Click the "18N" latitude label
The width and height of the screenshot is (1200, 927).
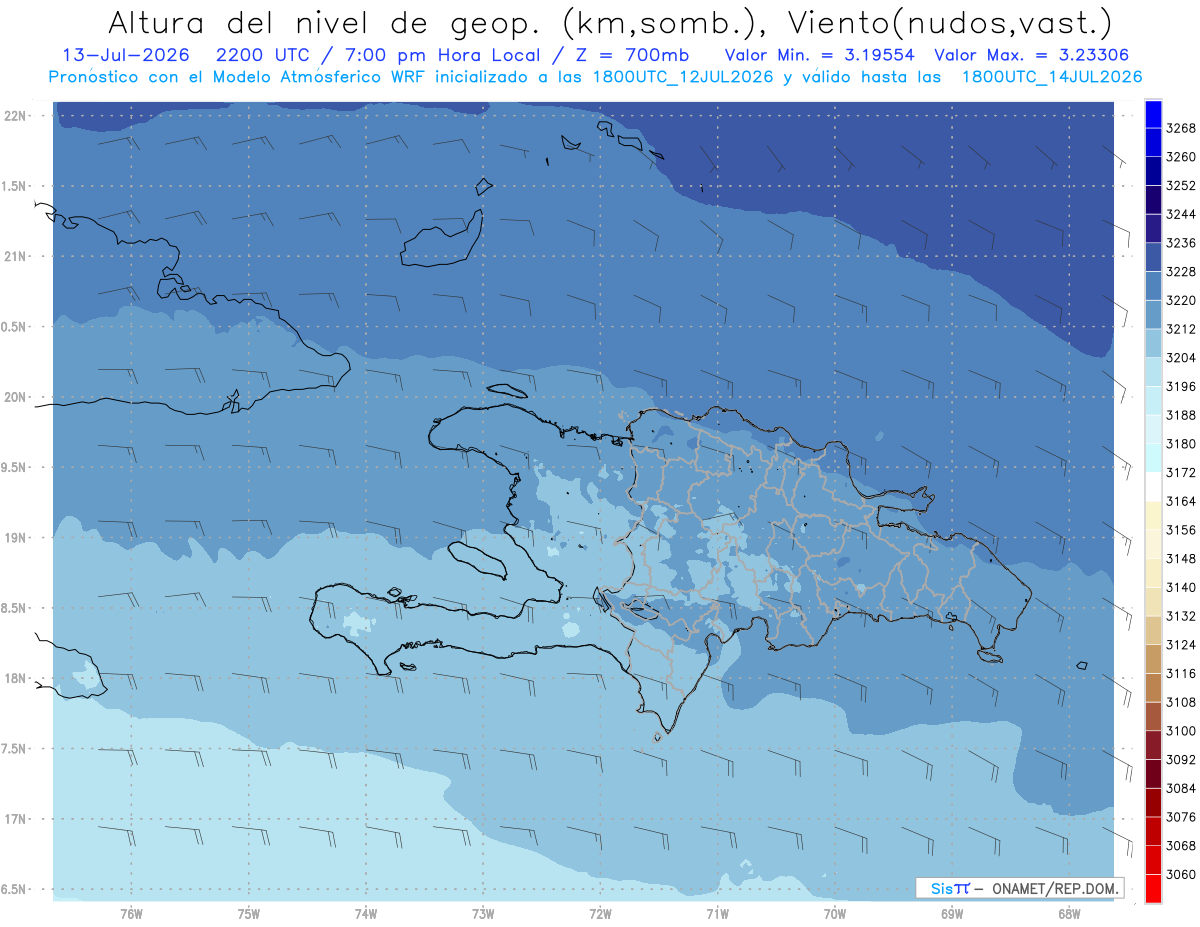15,678
